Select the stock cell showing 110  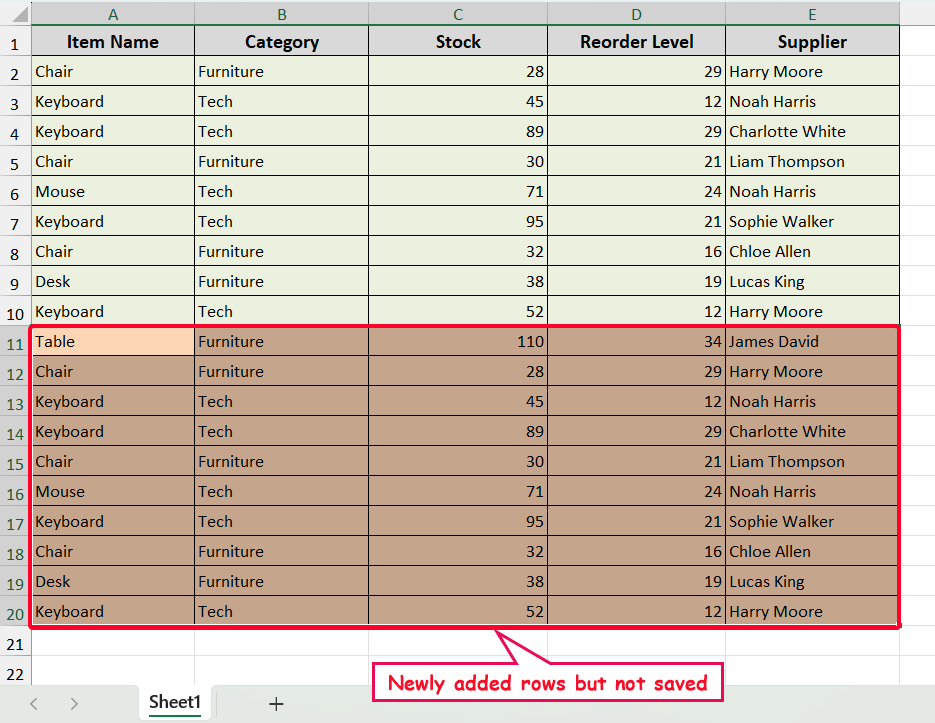tap(458, 342)
